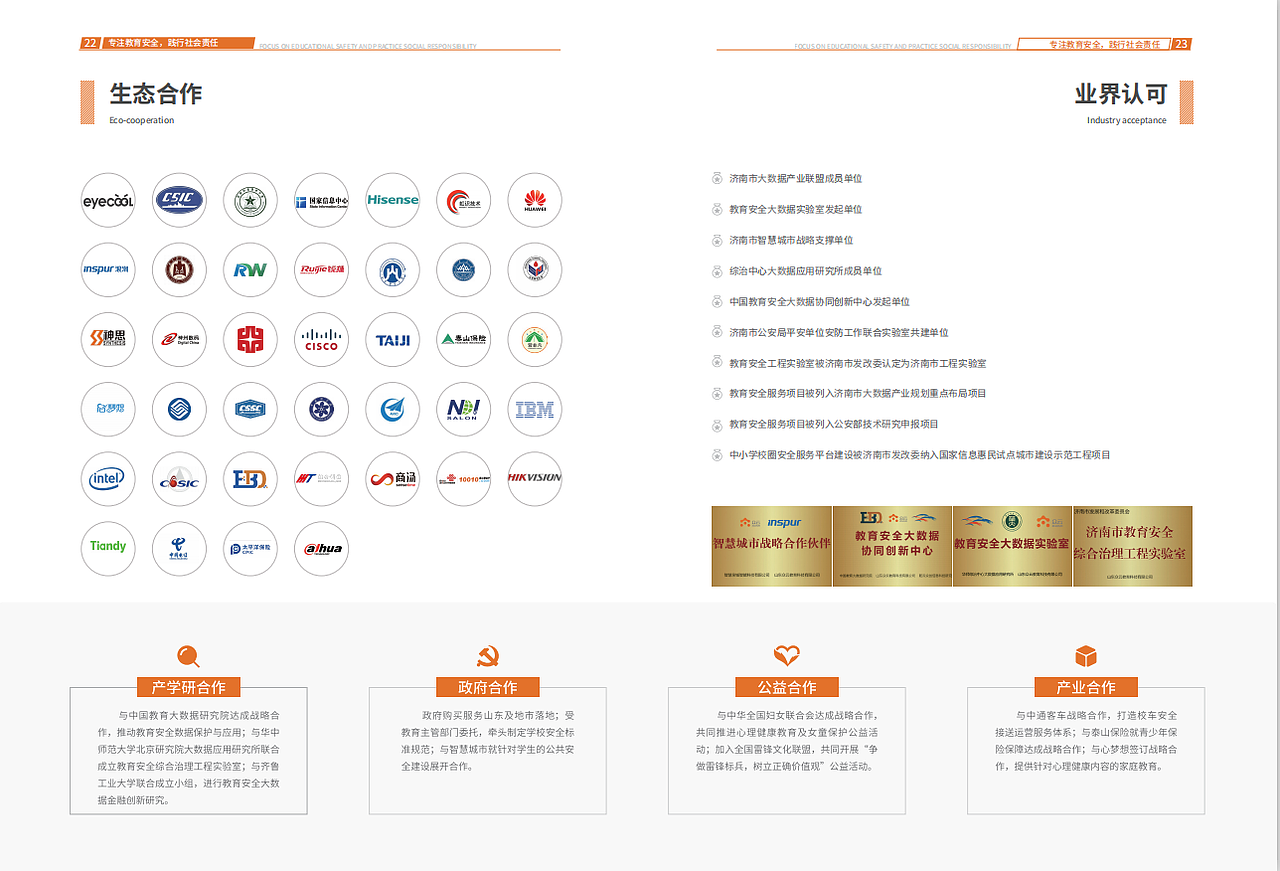Click 综治中心大数据应用研究所成员单位 list item
The height and width of the screenshot is (871, 1280).
click(x=806, y=271)
